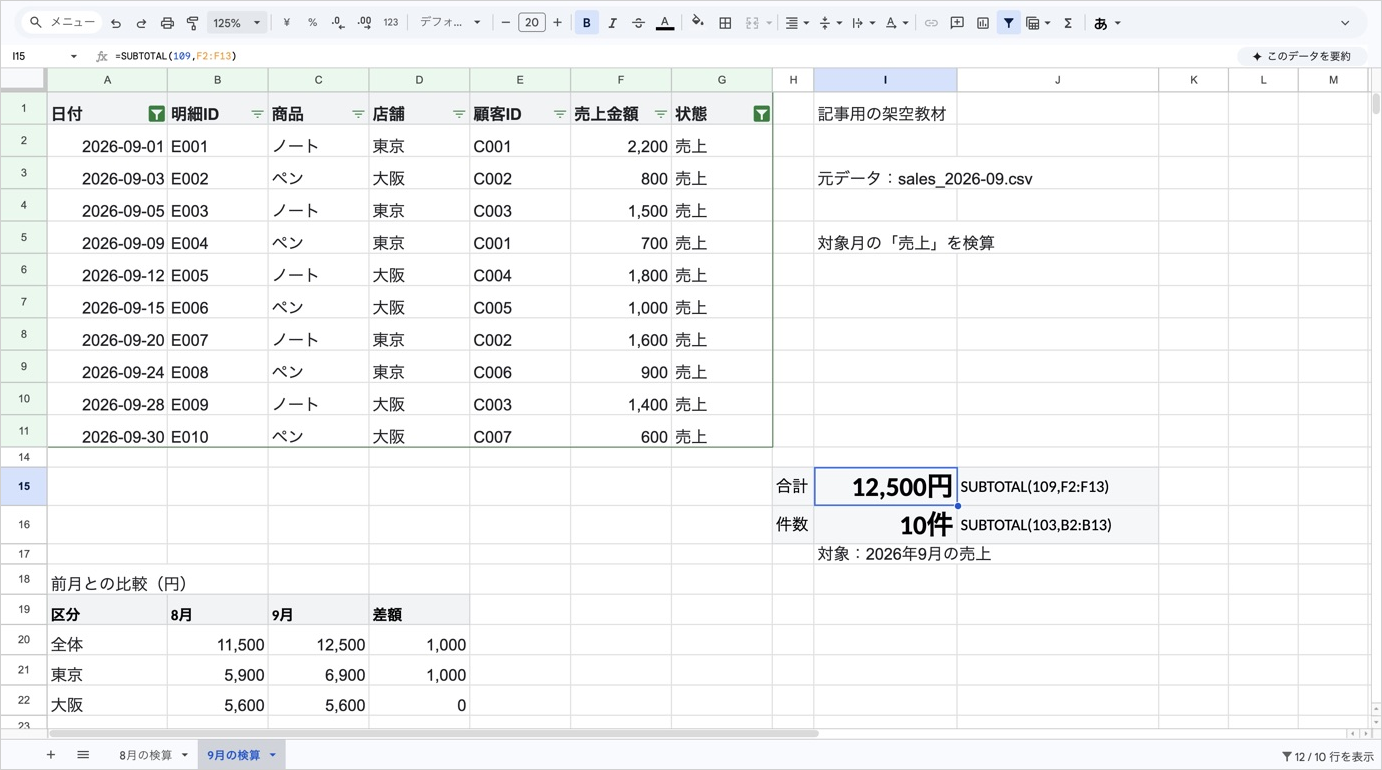The image size is (1382, 770).
Task: Open the デフォ... font dropdown
Action: coord(449,23)
